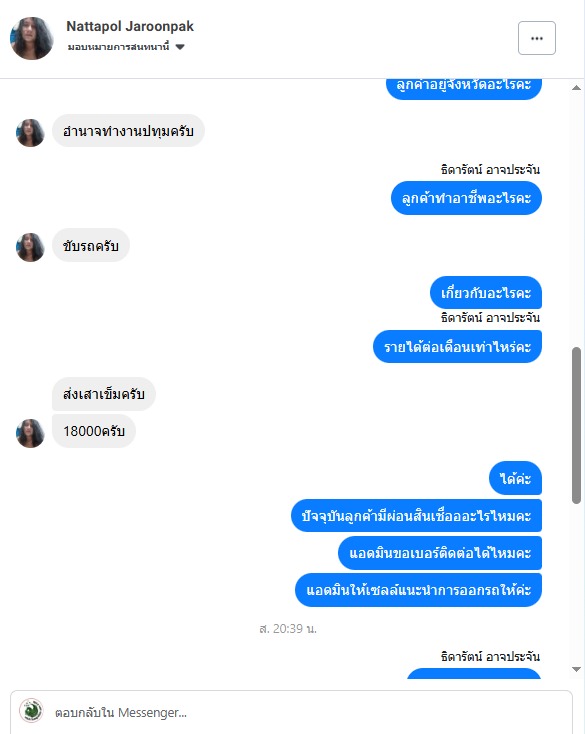The width and height of the screenshot is (585, 734).
Task: Click the 'เกี่ยวกับอะไรคะ' message bubble
Action: click(x=486, y=293)
